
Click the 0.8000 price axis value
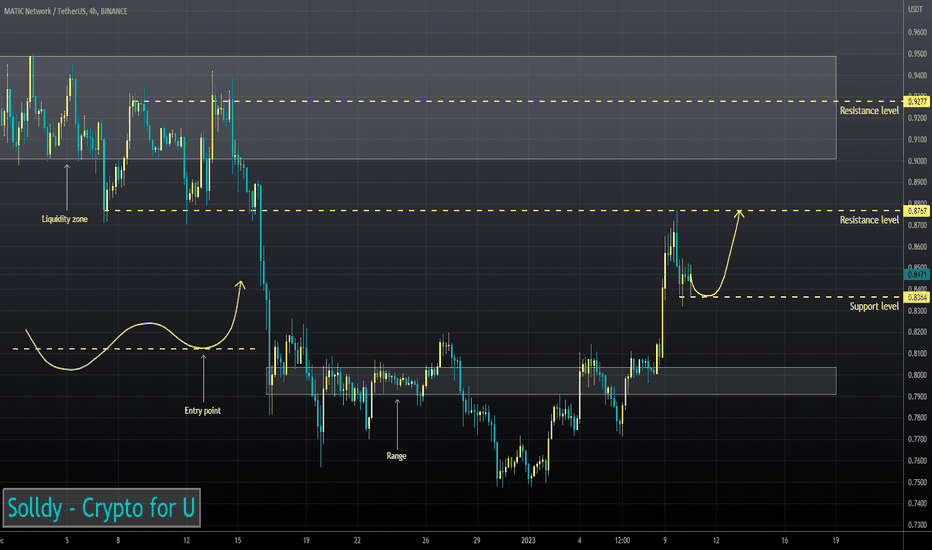pyautogui.click(x=917, y=375)
